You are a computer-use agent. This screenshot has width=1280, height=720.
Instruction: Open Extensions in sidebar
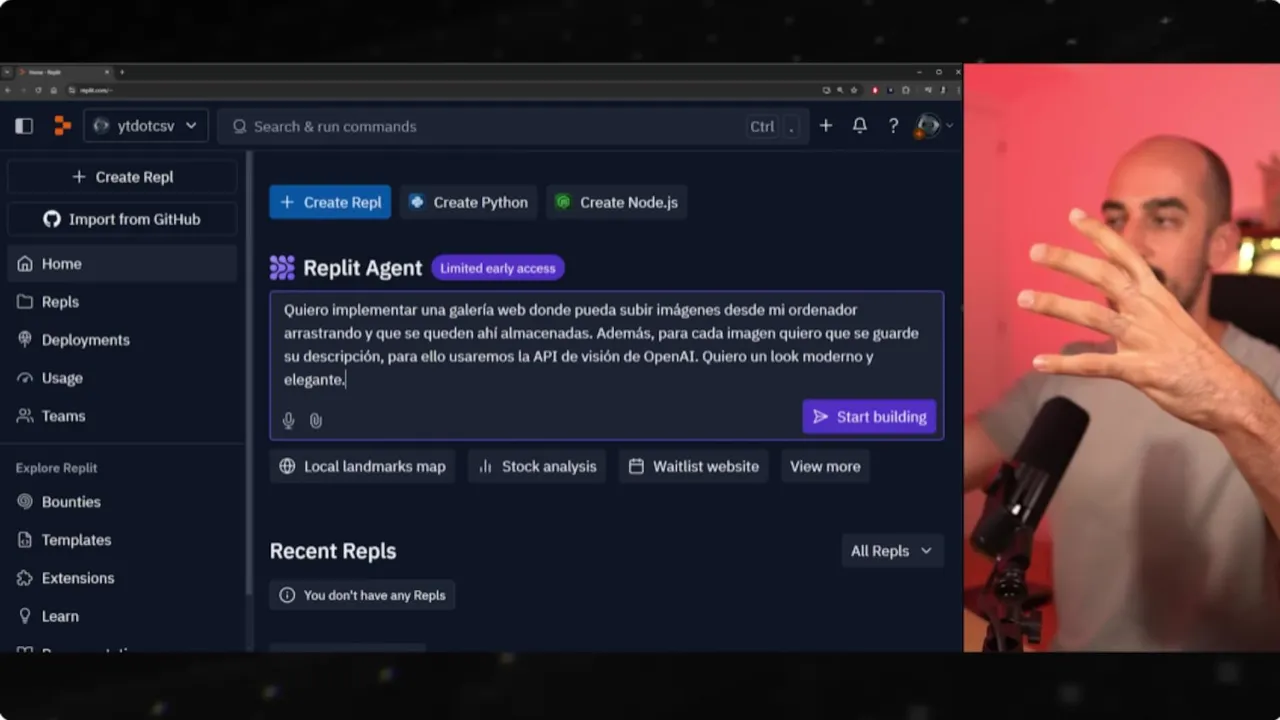[122, 578]
